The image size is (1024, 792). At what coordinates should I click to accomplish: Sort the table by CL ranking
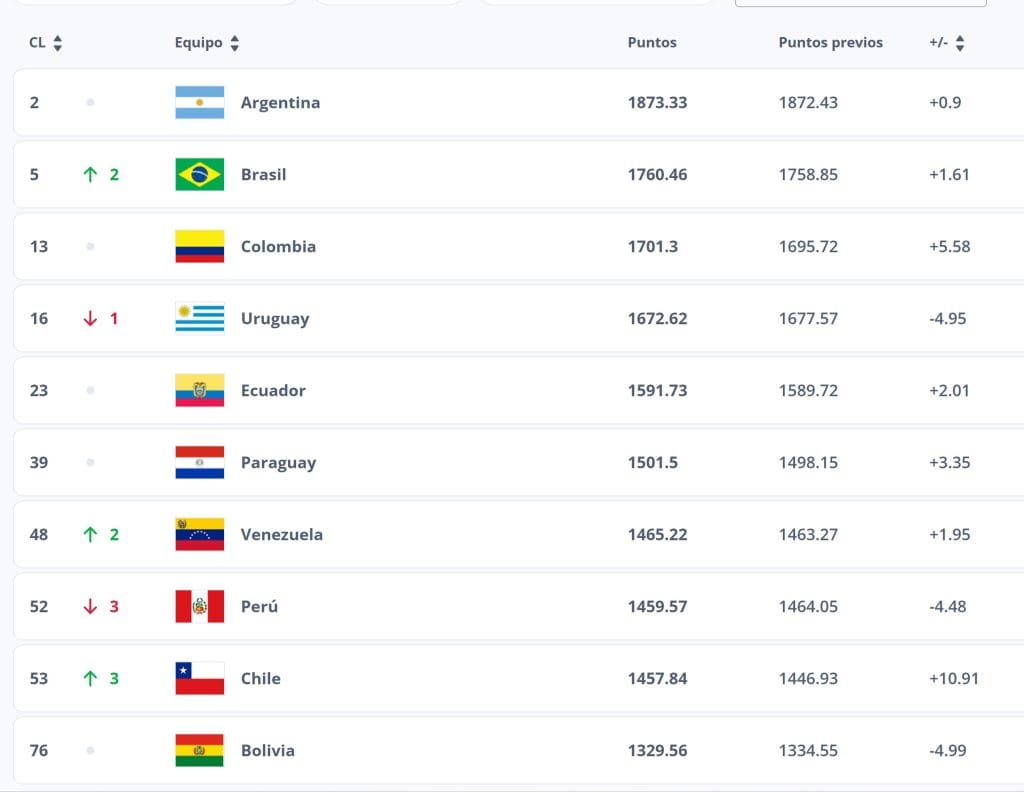pos(46,43)
